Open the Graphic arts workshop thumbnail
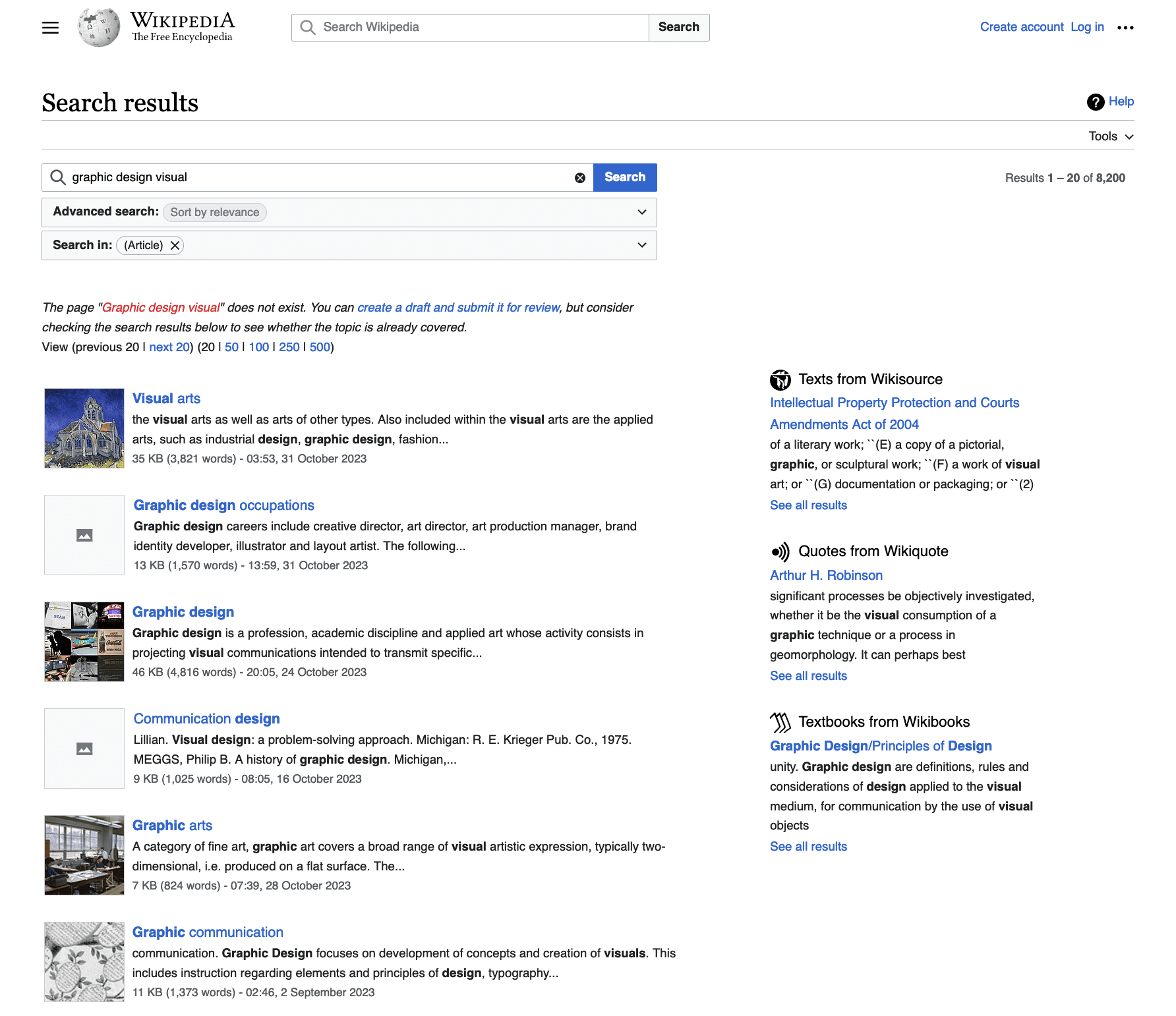The height and width of the screenshot is (1016, 1176). [x=84, y=855]
